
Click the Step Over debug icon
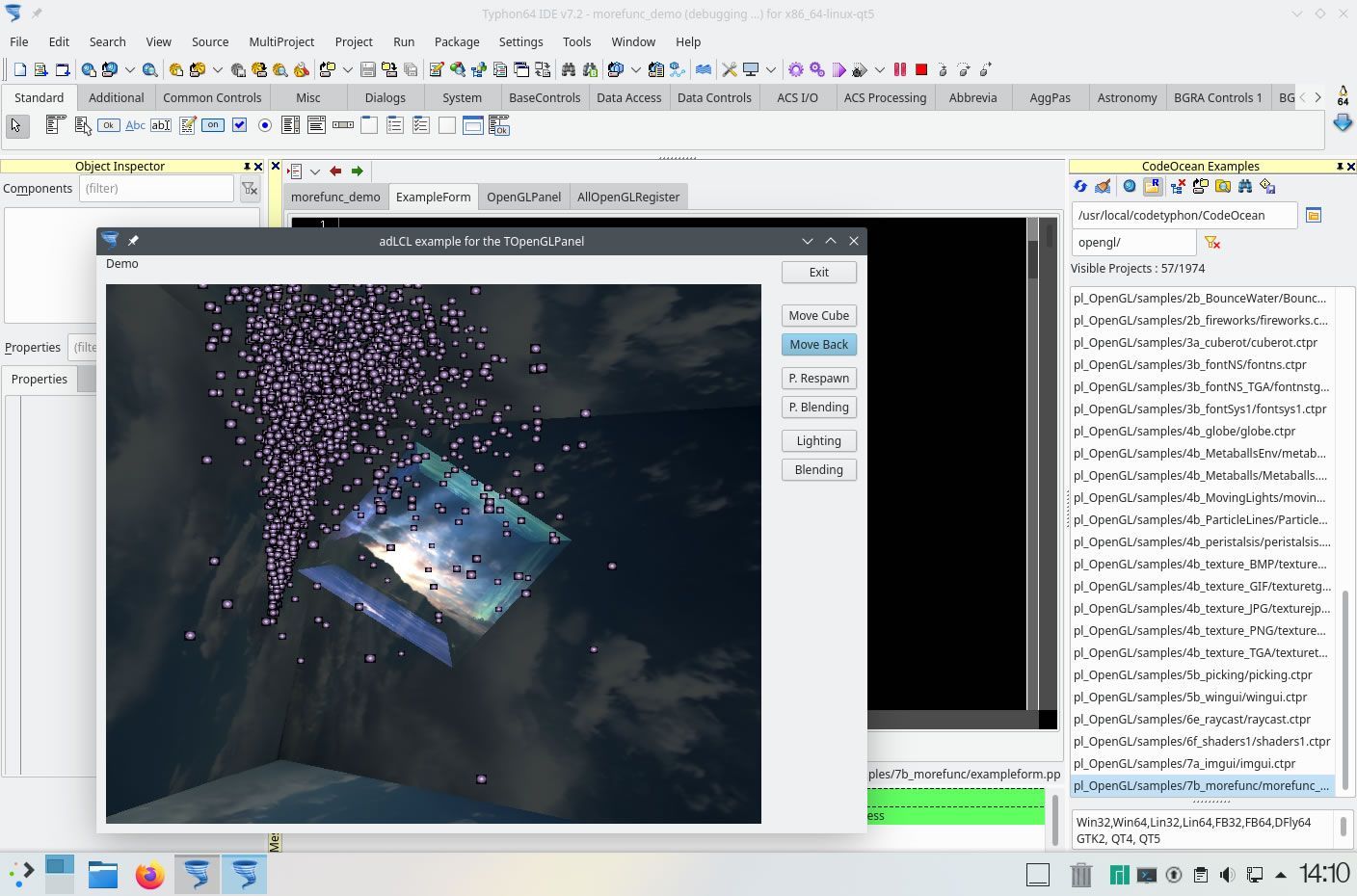pyautogui.click(x=964, y=69)
